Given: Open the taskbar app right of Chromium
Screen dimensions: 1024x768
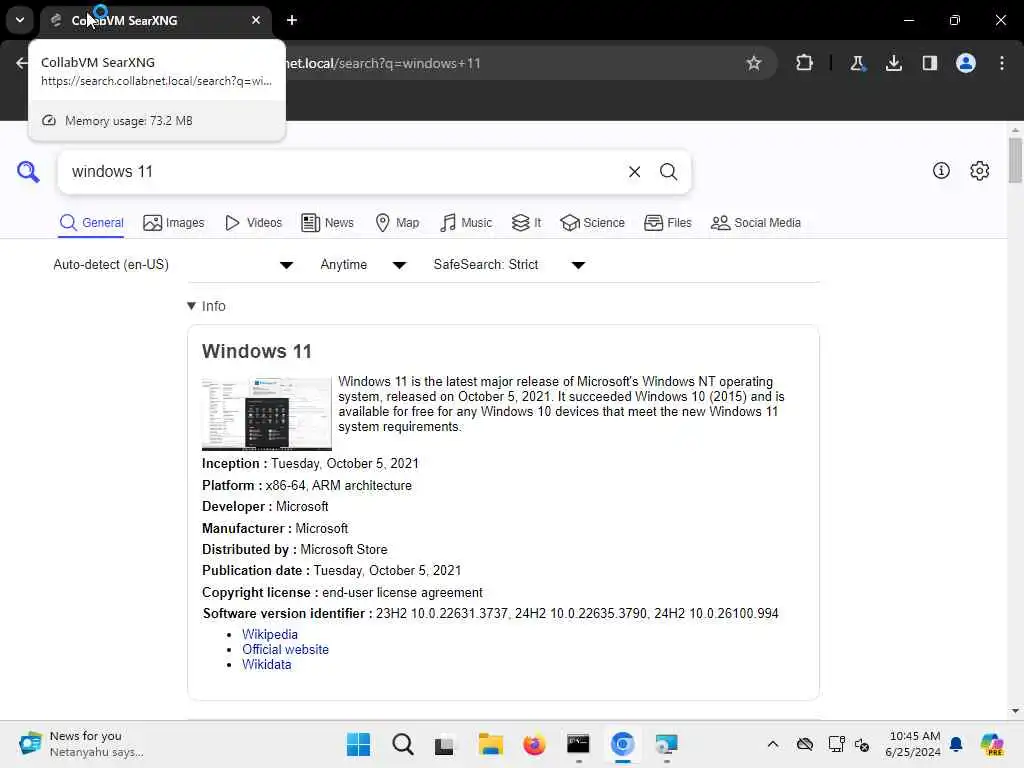Looking at the screenshot, I should (x=666, y=744).
